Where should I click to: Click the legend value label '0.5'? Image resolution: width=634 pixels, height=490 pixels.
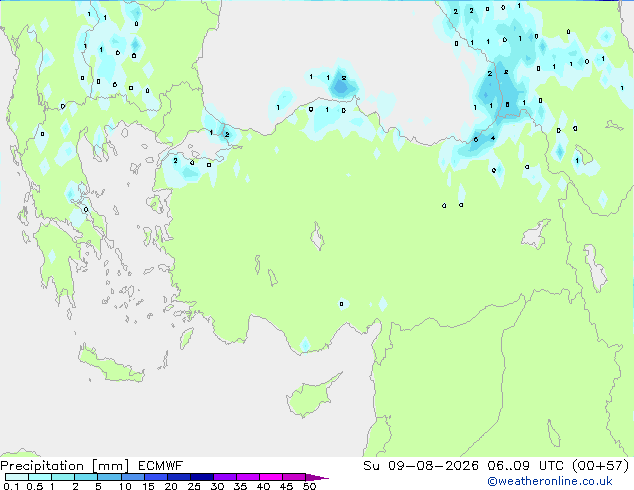click(x=35, y=486)
